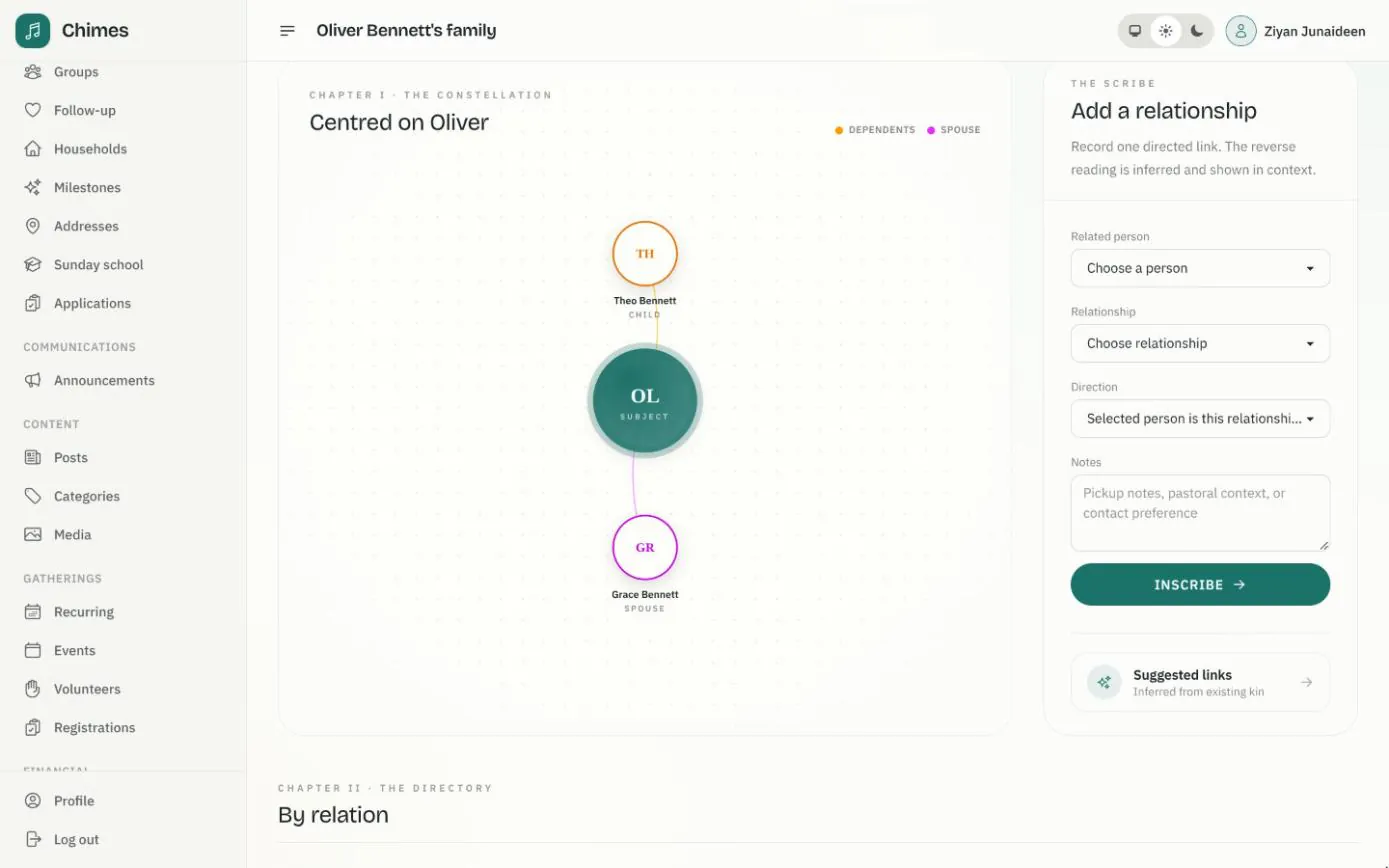1389x868 pixels.
Task: Click the Log out door icon
Action: coord(33,840)
